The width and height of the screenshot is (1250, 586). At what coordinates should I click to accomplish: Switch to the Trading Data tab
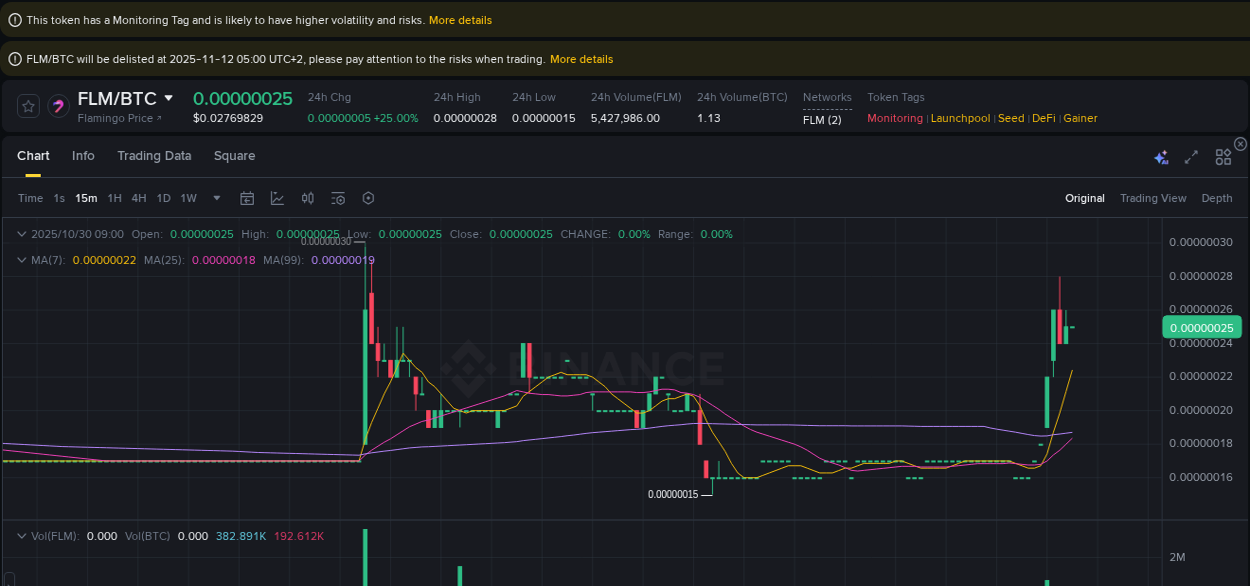(154, 156)
